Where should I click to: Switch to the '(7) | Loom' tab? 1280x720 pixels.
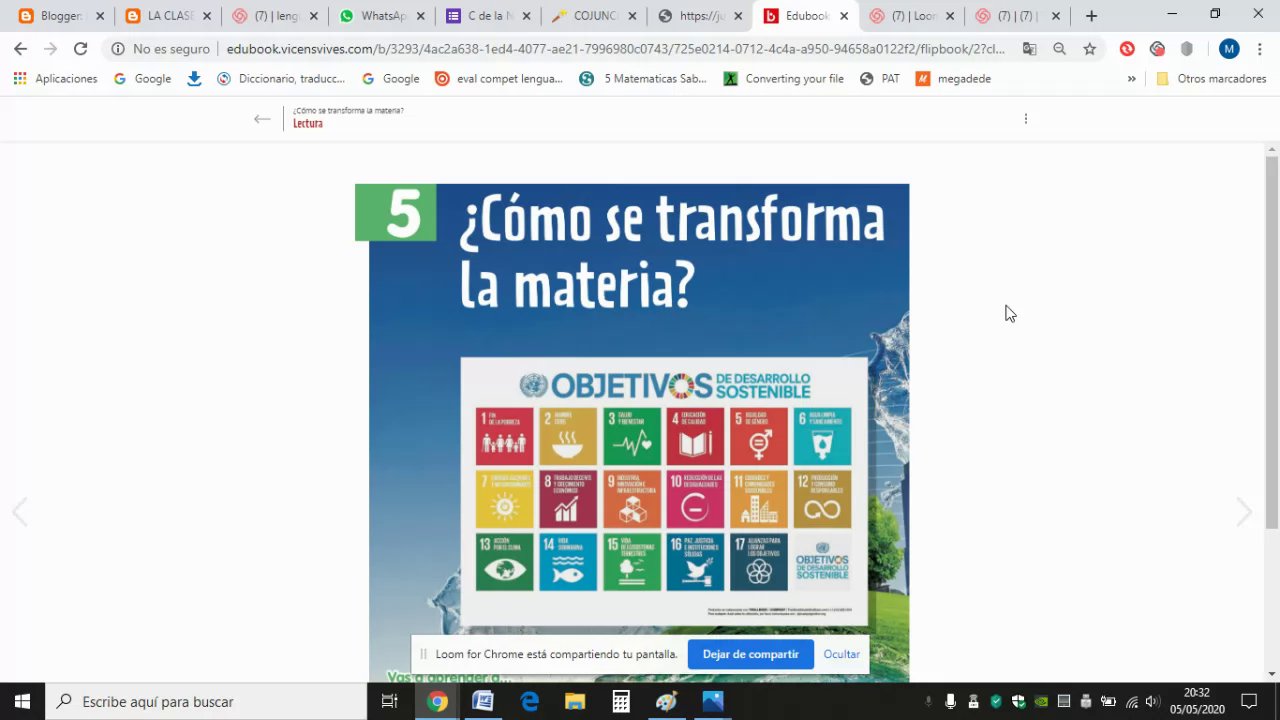coord(910,16)
